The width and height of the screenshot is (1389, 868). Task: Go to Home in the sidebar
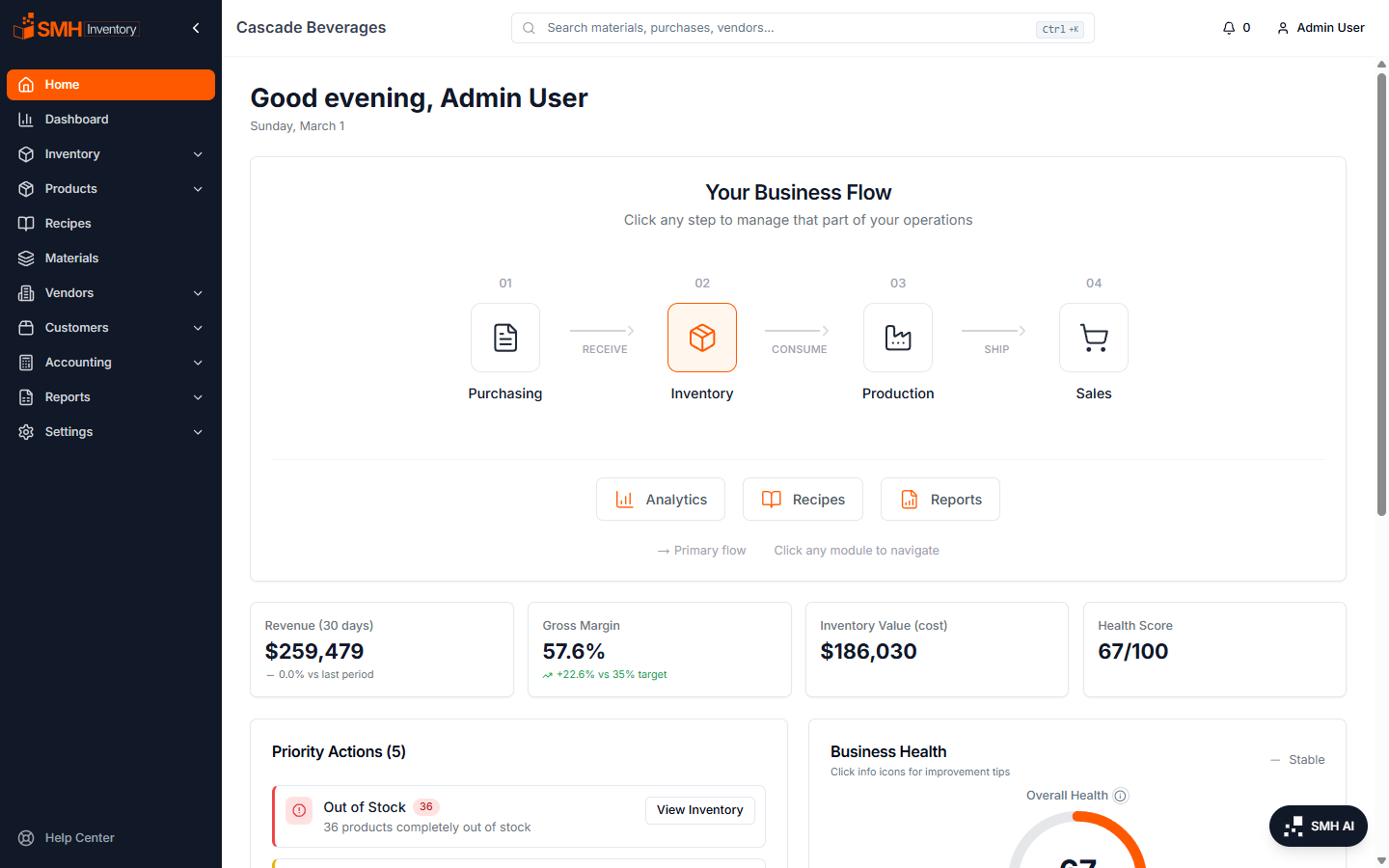click(111, 85)
